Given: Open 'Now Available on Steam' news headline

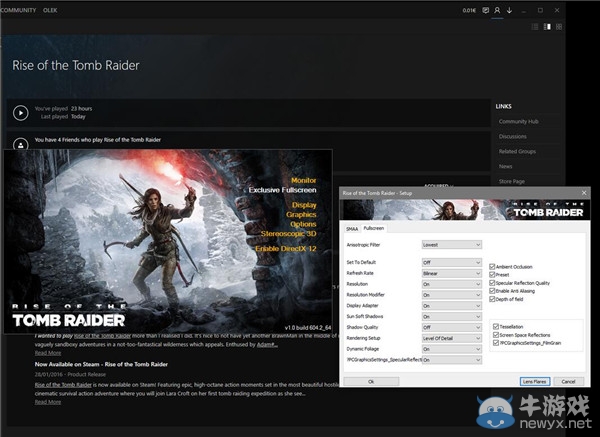Looking at the screenshot, I should pos(101,364).
